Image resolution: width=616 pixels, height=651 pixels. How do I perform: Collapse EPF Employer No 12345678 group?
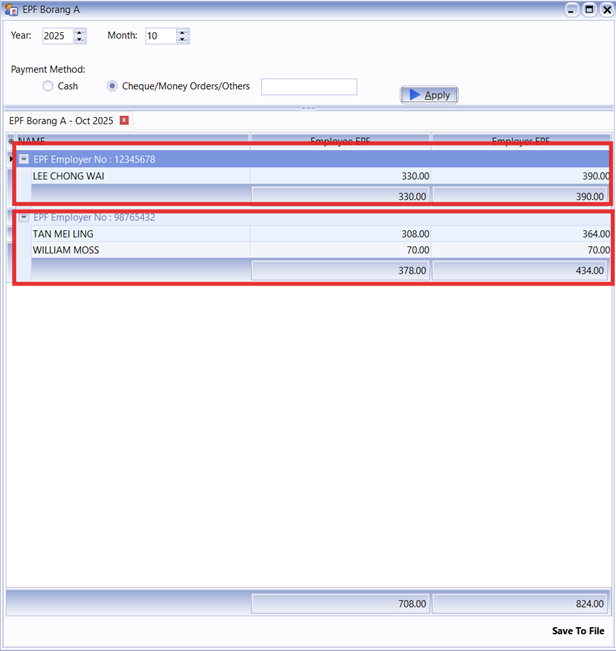click(x=24, y=159)
